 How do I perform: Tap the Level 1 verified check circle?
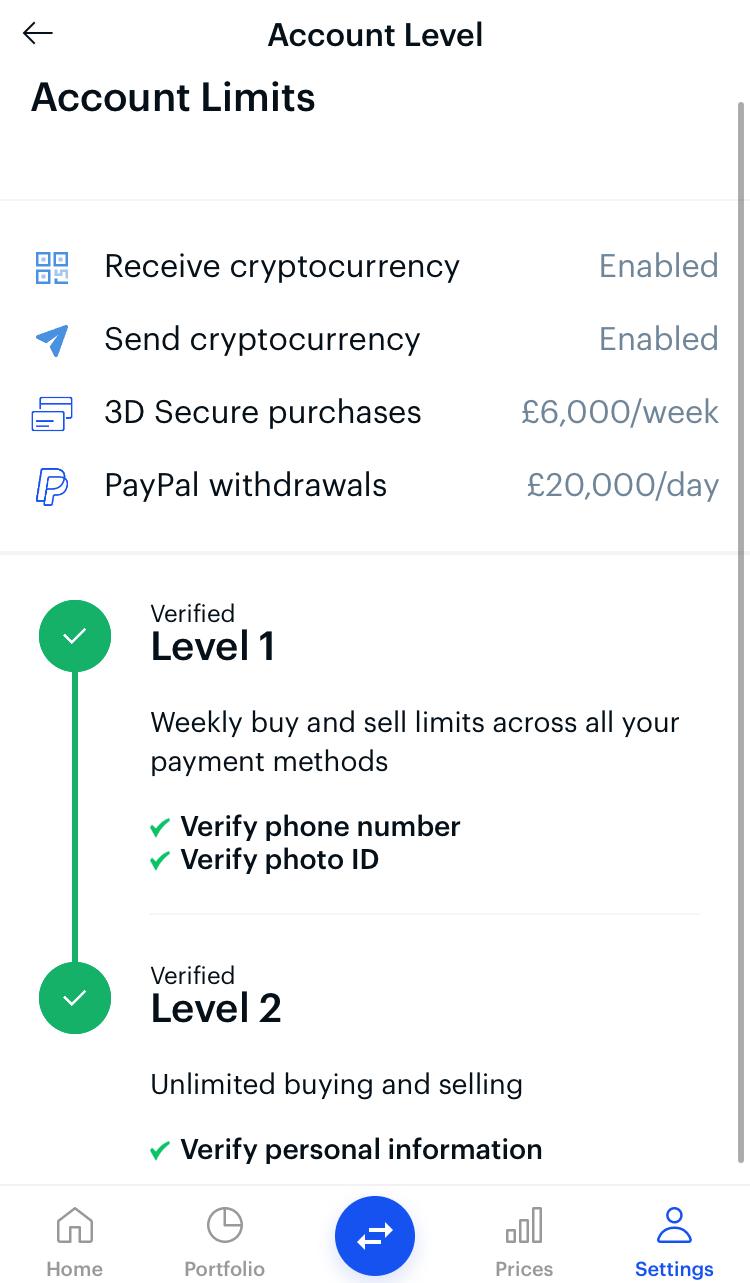tap(74, 636)
